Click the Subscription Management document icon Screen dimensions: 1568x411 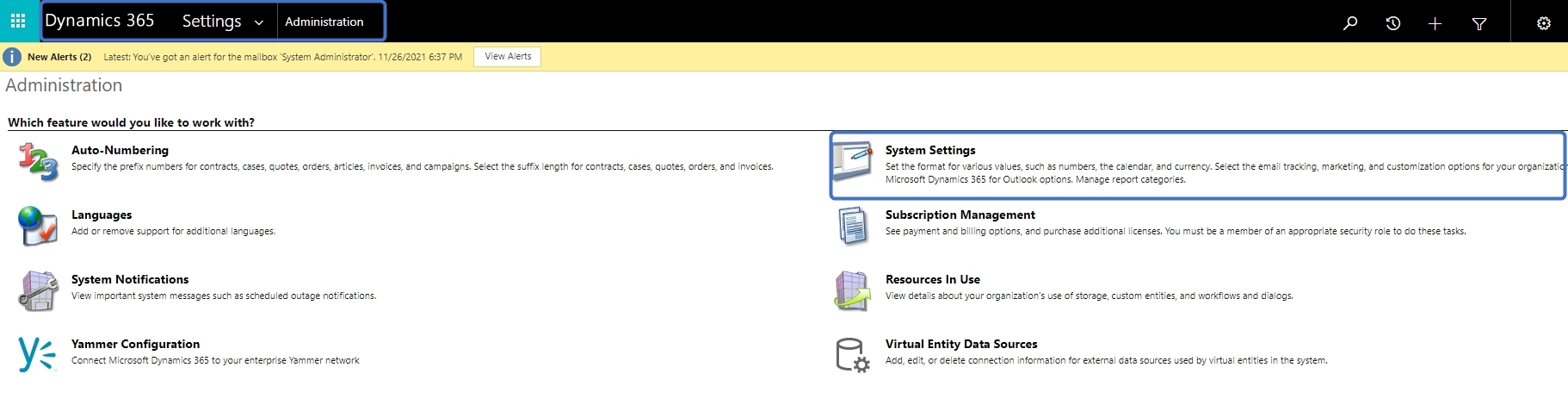click(853, 226)
